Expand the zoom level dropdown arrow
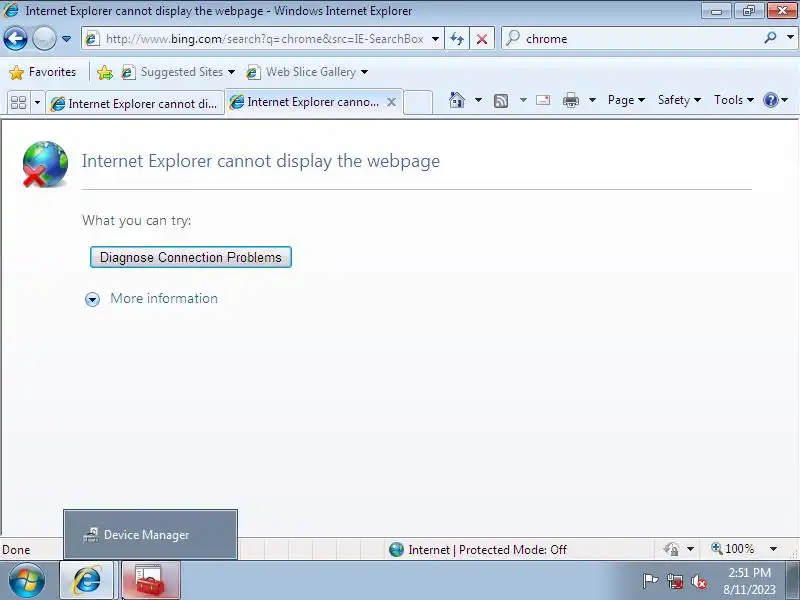This screenshot has width=800, height=600. (x=773, y=549)
